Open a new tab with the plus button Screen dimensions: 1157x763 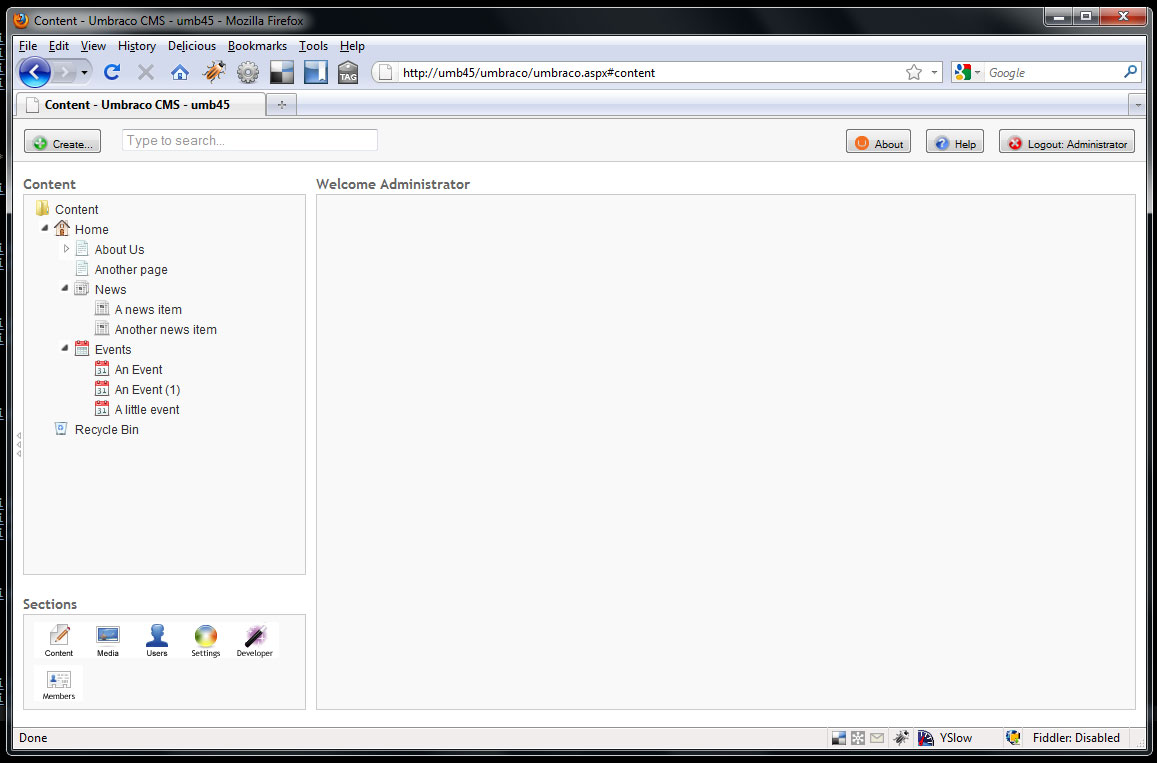click(x=281, y=105)
